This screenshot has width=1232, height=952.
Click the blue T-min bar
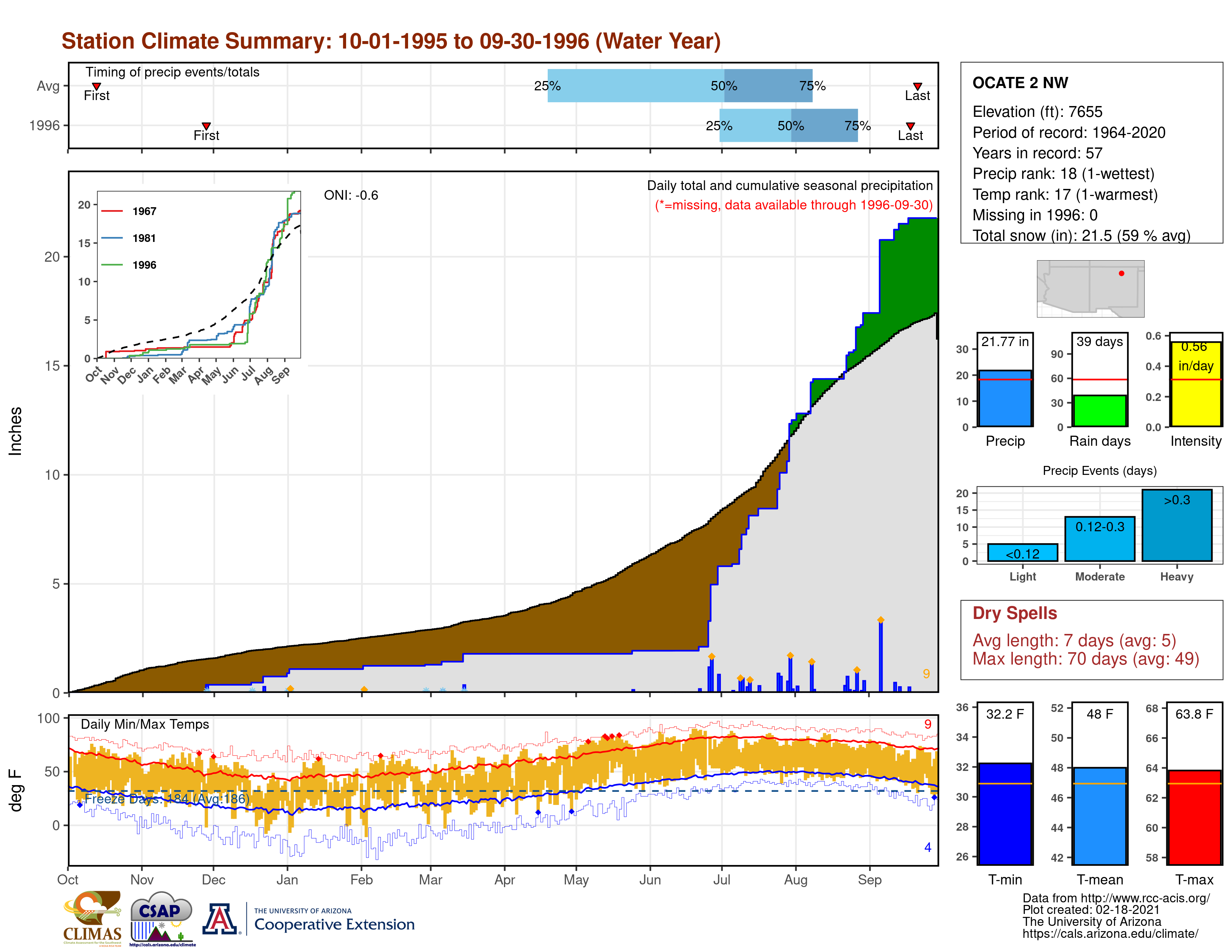pyautogui.click(x=1005, y=814)
